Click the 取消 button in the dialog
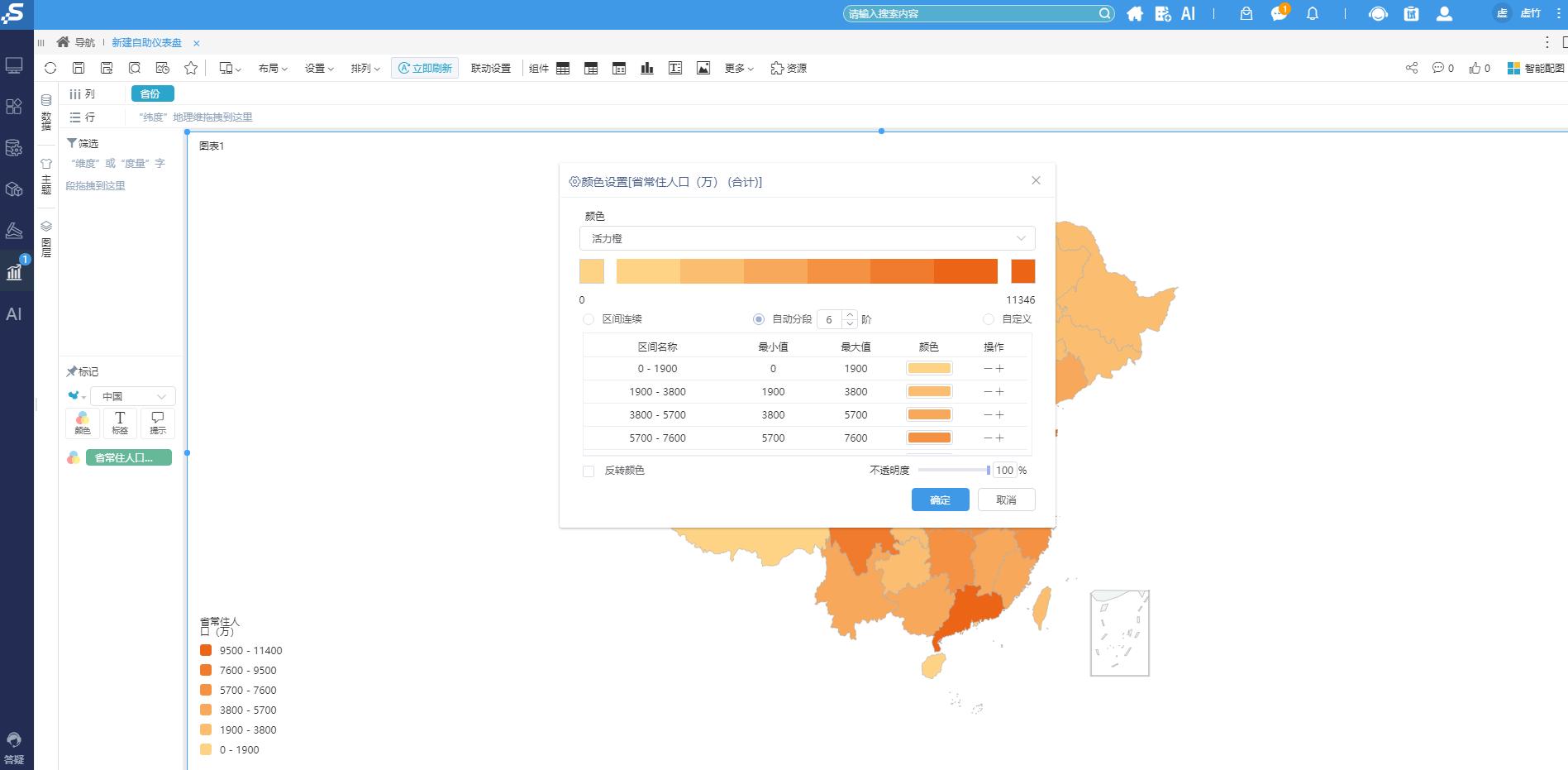 1006,500
